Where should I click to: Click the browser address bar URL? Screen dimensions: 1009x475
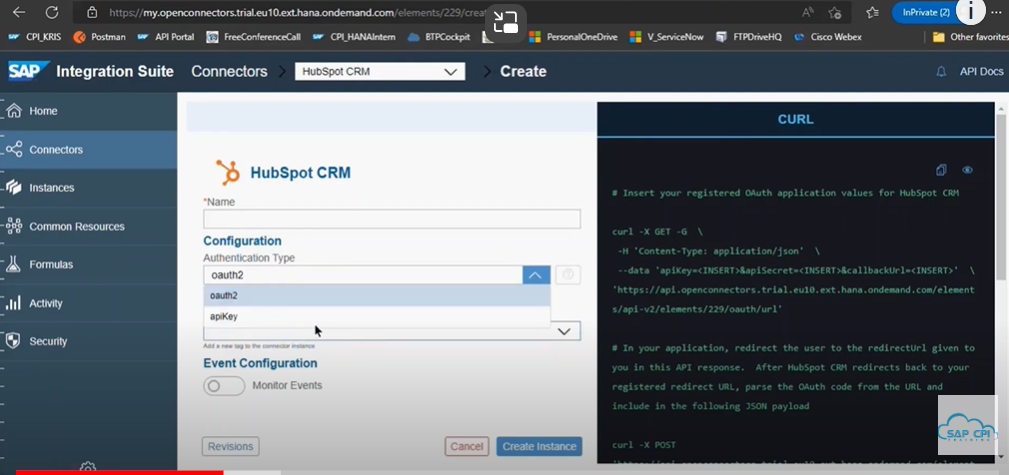point(299,12)
